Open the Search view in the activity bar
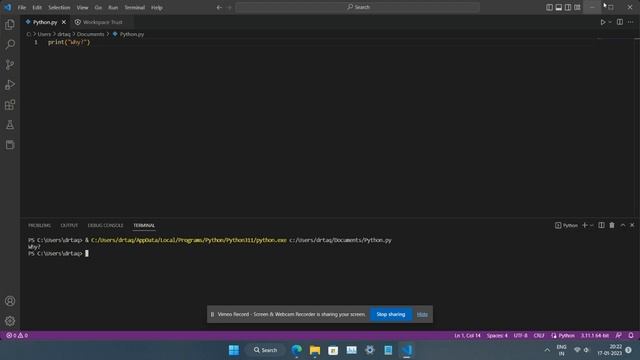The height and width of the screenshot is (360, 640). (10, 44)
